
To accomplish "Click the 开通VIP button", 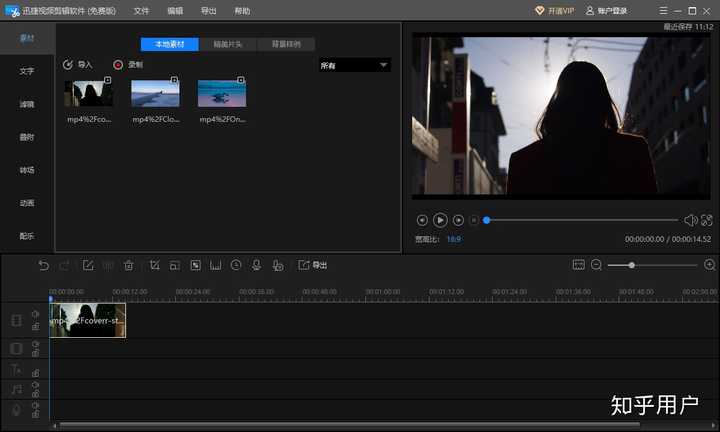I will [554, 10].
